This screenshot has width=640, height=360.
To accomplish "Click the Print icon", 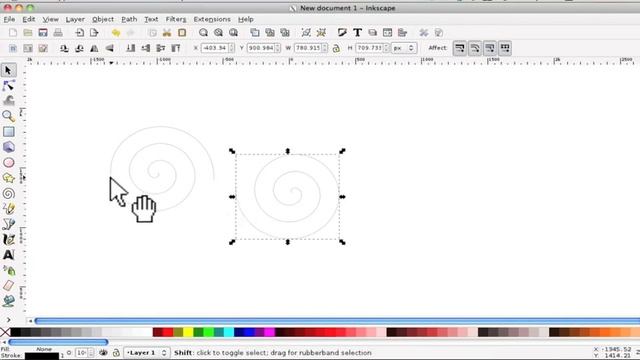I will pos(58,33).
